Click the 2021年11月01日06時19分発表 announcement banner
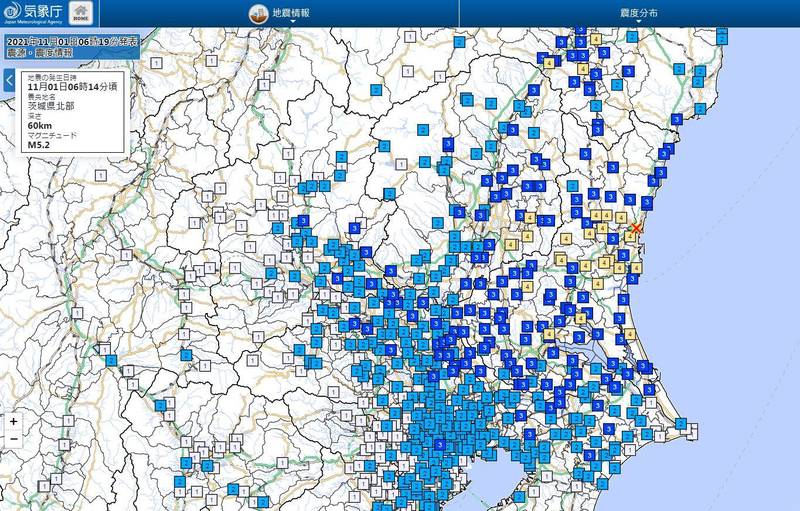Image resolution: width=800 pixels, height=511 pixels. pyautogui.click(x=70, y=41)
